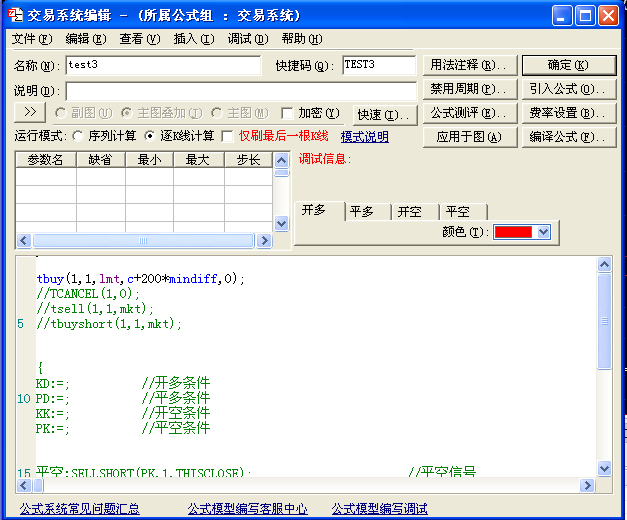Image resolution: width=627 pixels, height=520 pixels.
Task: Click the >> expand button
Action: click(30, 112)
